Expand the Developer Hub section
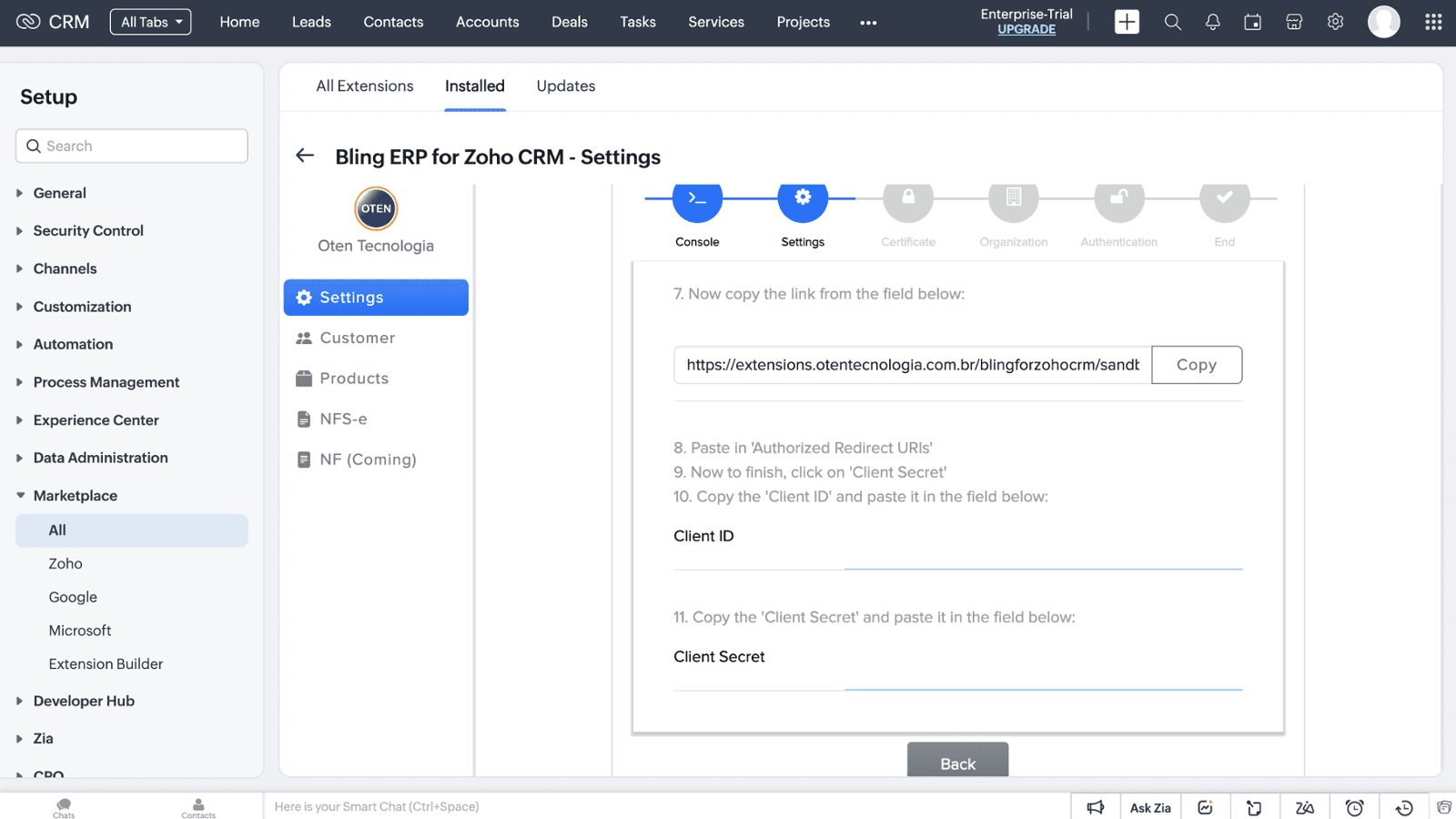Screen dimensions: 1456x819 tap(84, 701)
